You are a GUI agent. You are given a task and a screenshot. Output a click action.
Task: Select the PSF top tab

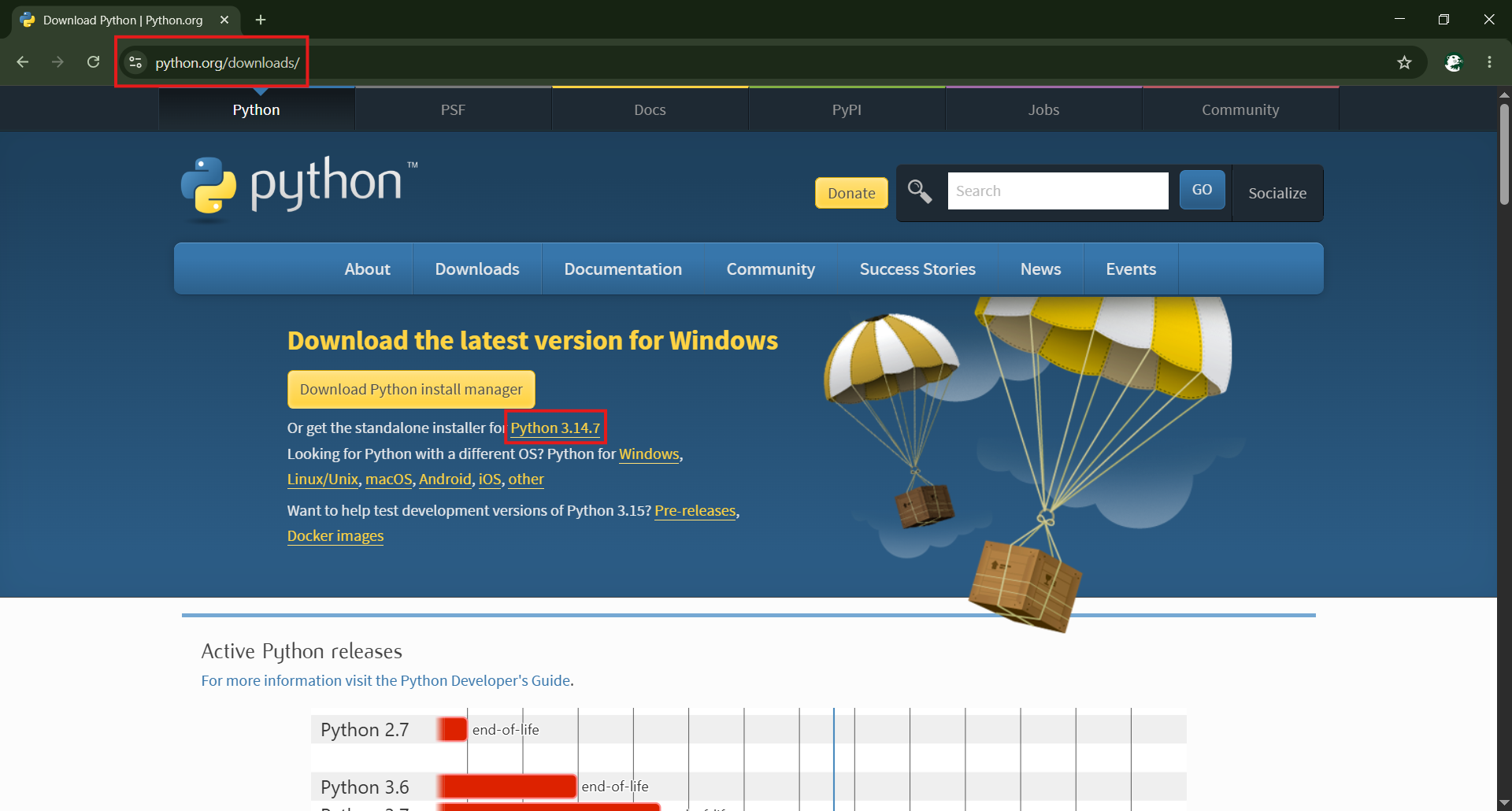point(453,109)
